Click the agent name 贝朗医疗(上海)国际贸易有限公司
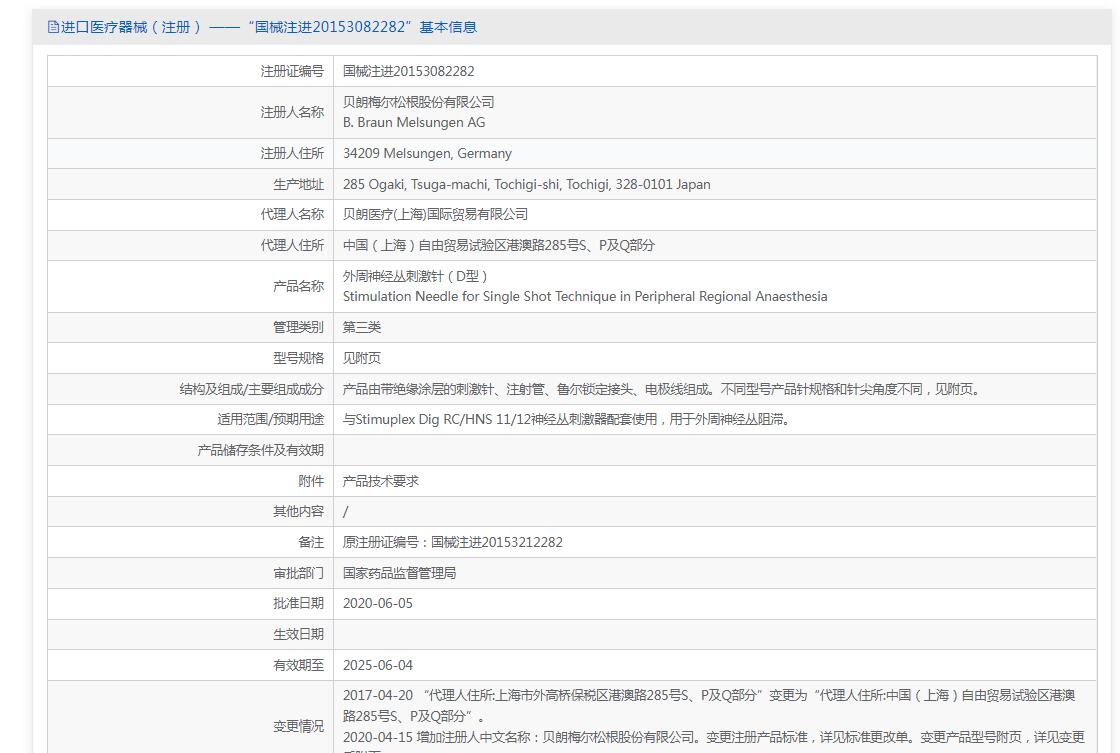 435,214
